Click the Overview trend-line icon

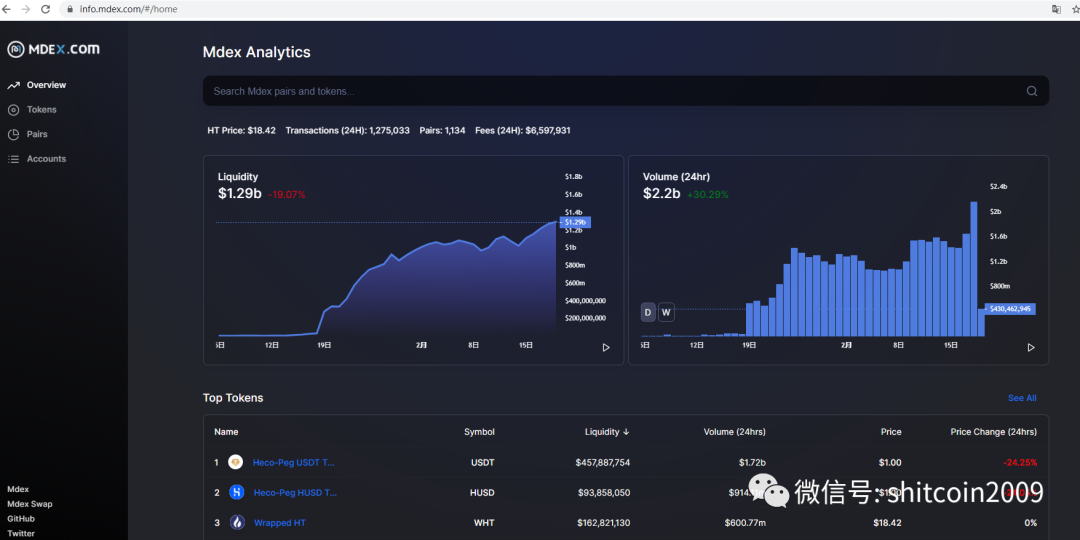(x=13, y=85)
